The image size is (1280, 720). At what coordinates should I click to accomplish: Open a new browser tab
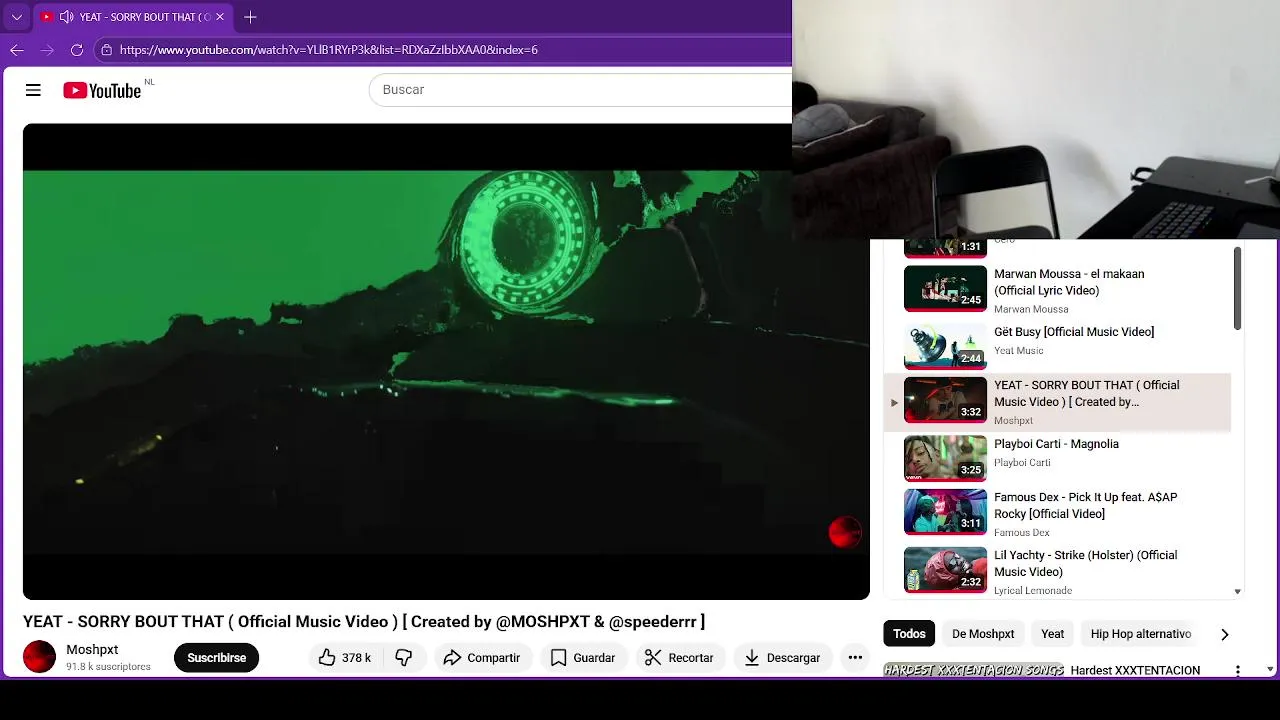point(250,17)
